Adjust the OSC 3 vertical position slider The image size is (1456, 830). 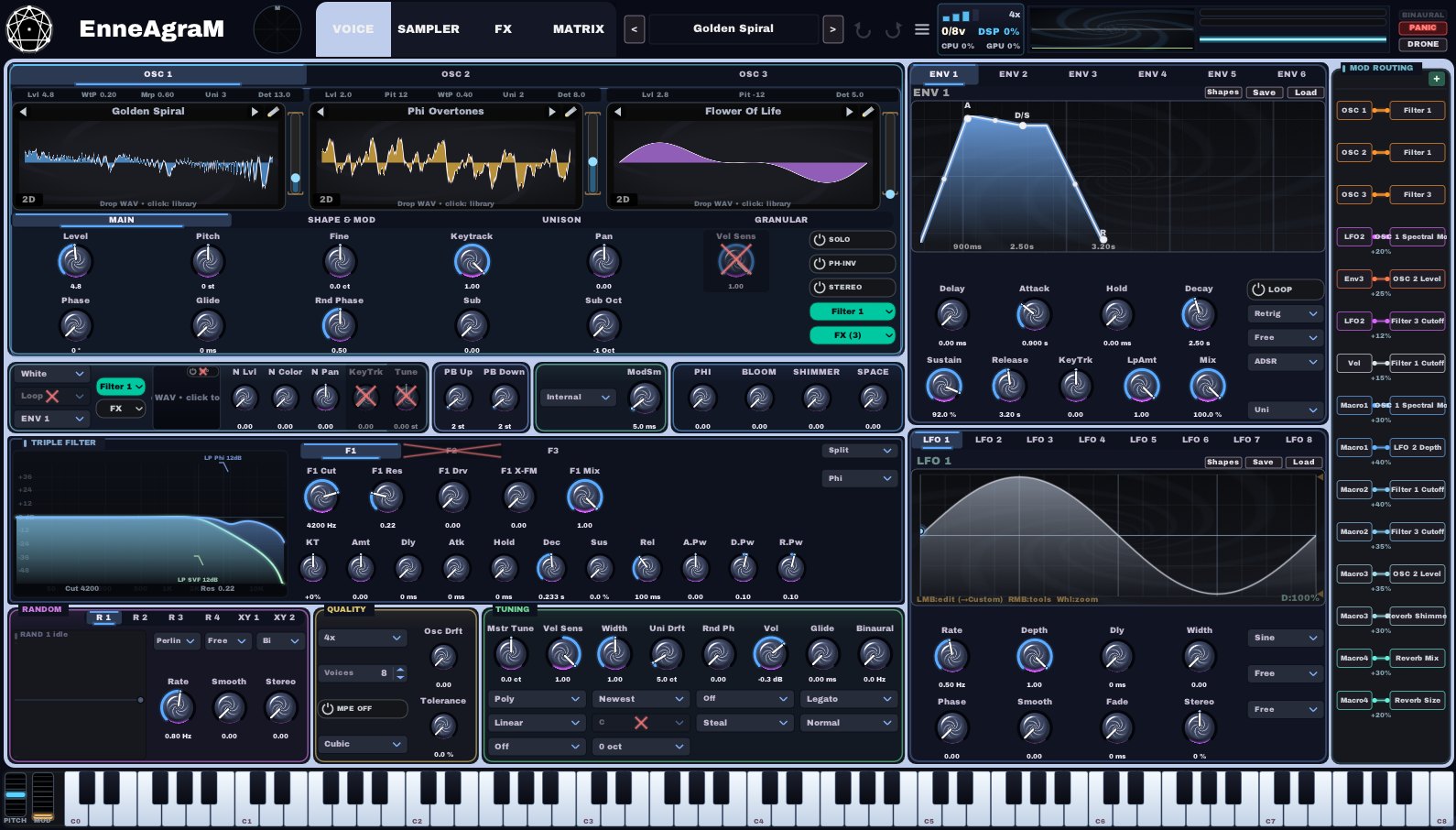coord(890,153)
